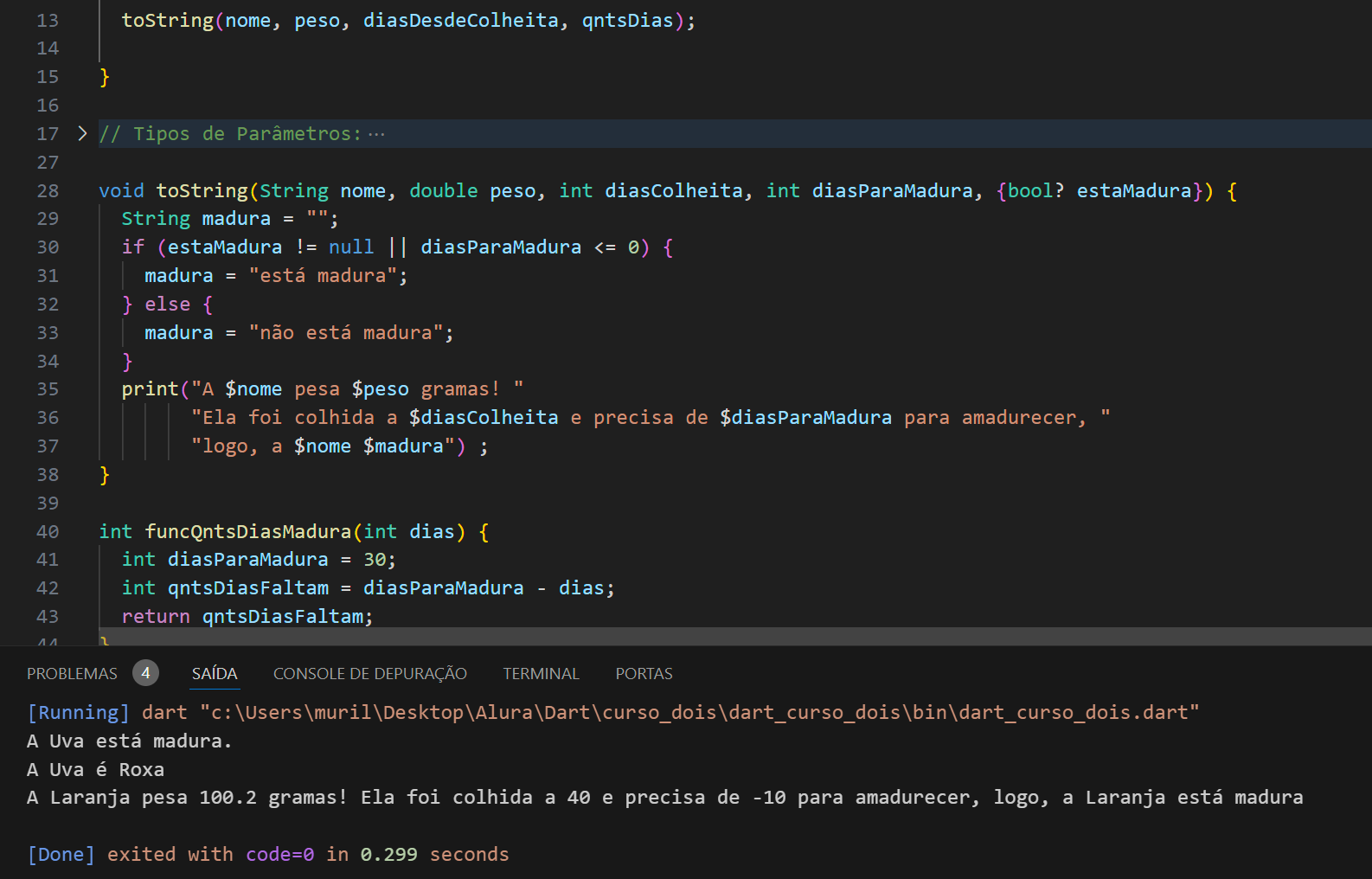Place cursor on 'String madura' on line 29
1372x879 pixels.
point(196,218)
